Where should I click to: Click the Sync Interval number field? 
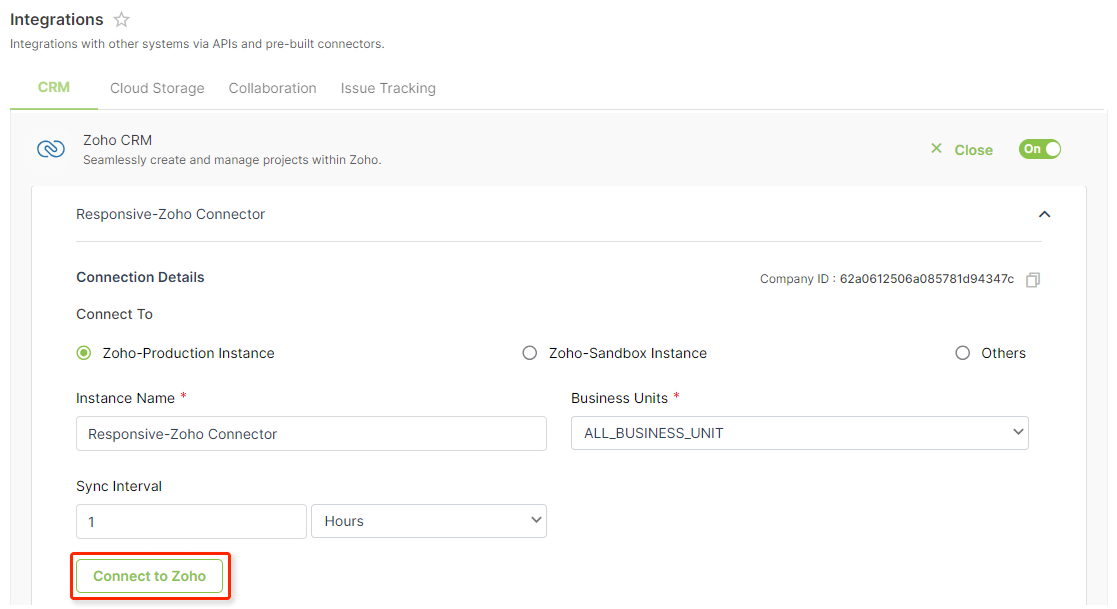191,521
